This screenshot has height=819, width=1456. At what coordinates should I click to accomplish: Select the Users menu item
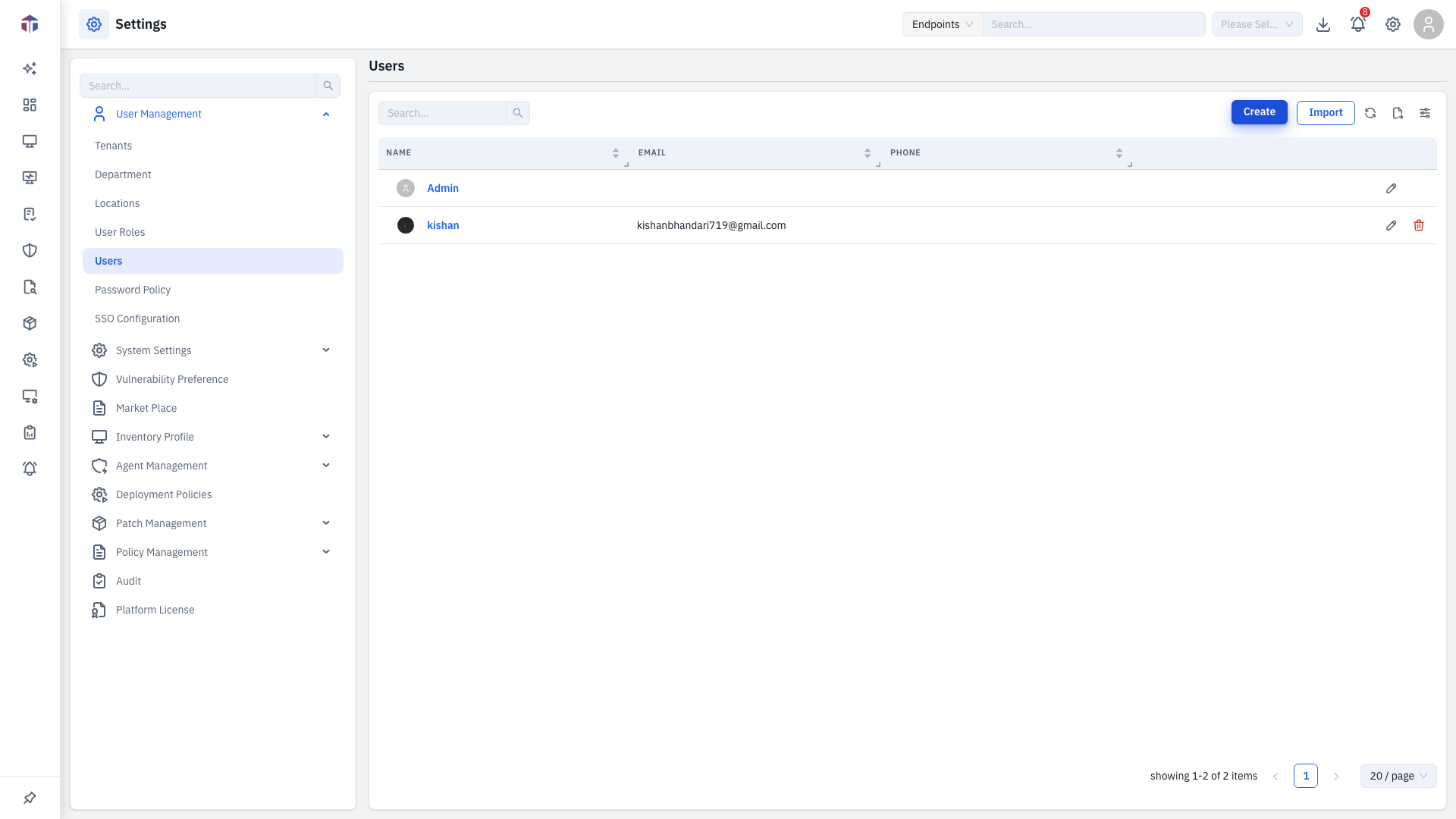213,261
